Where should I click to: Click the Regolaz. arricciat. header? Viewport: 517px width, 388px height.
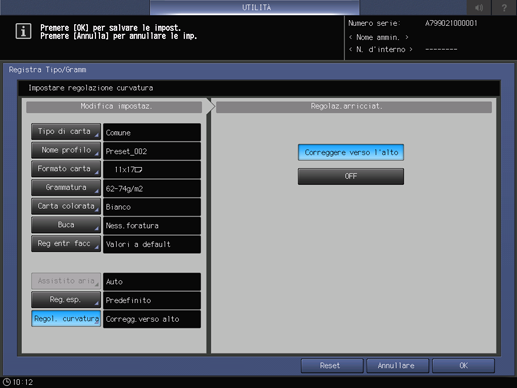click(354, 107)
